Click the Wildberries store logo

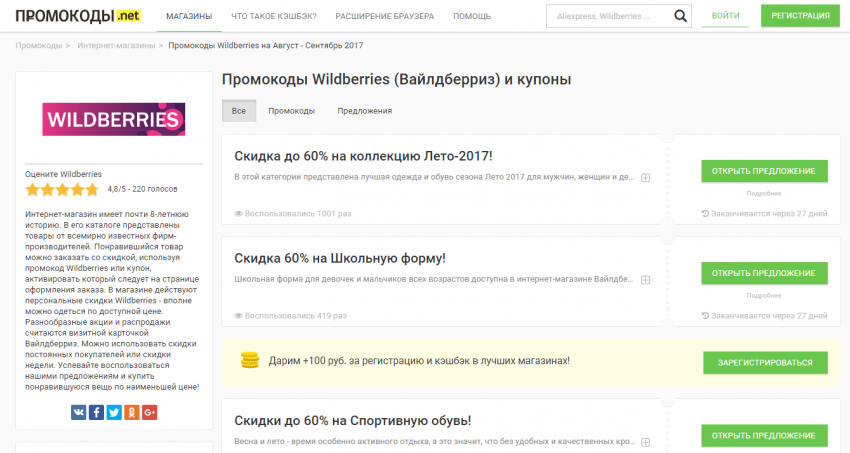point(114,119)
